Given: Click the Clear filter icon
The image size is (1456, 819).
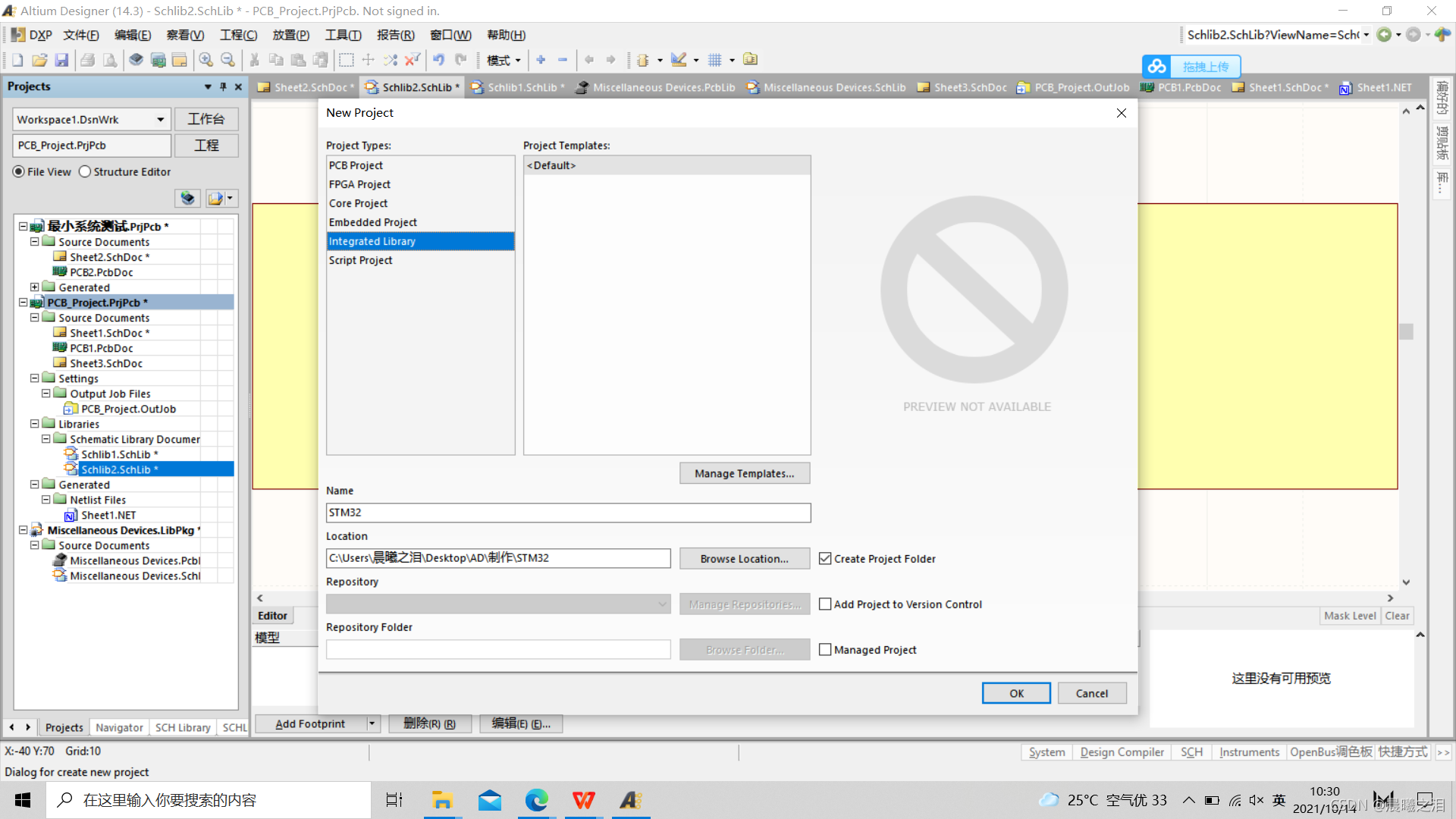Looking at the screenshot, I should click(x=412, y=60).
